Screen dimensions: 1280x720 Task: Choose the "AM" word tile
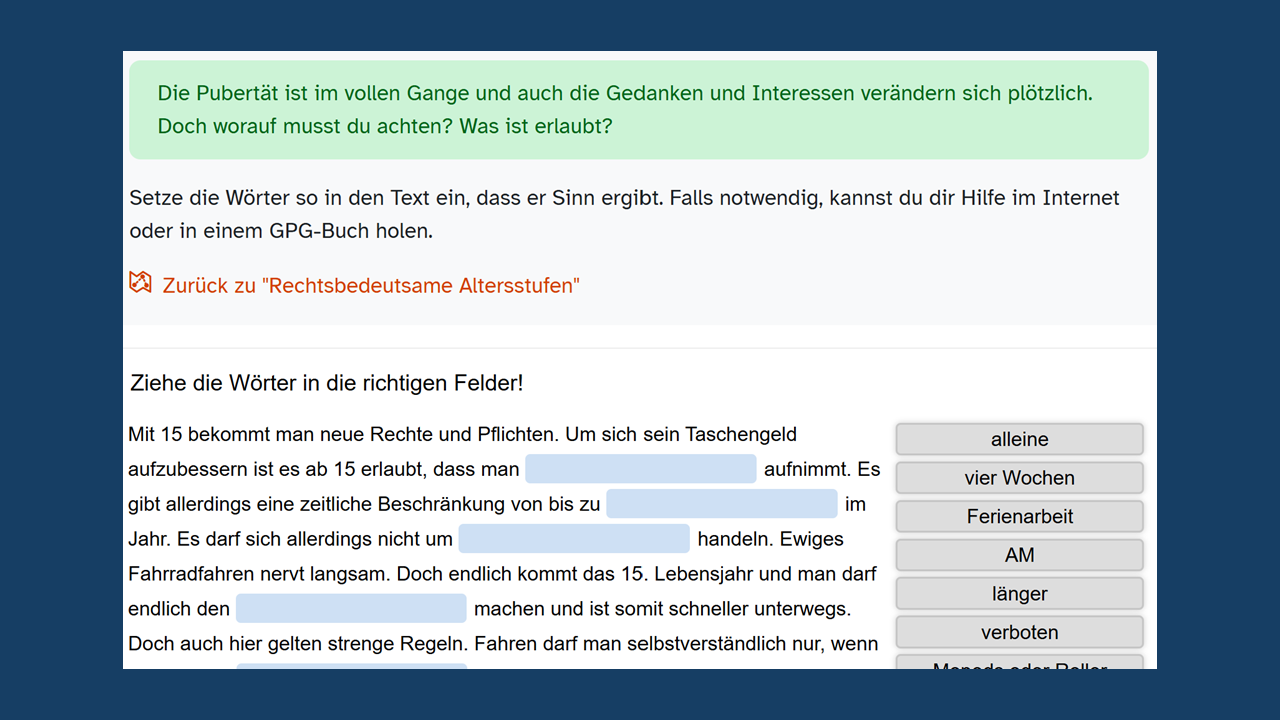pyautogui.click(x=1019, y=555)
